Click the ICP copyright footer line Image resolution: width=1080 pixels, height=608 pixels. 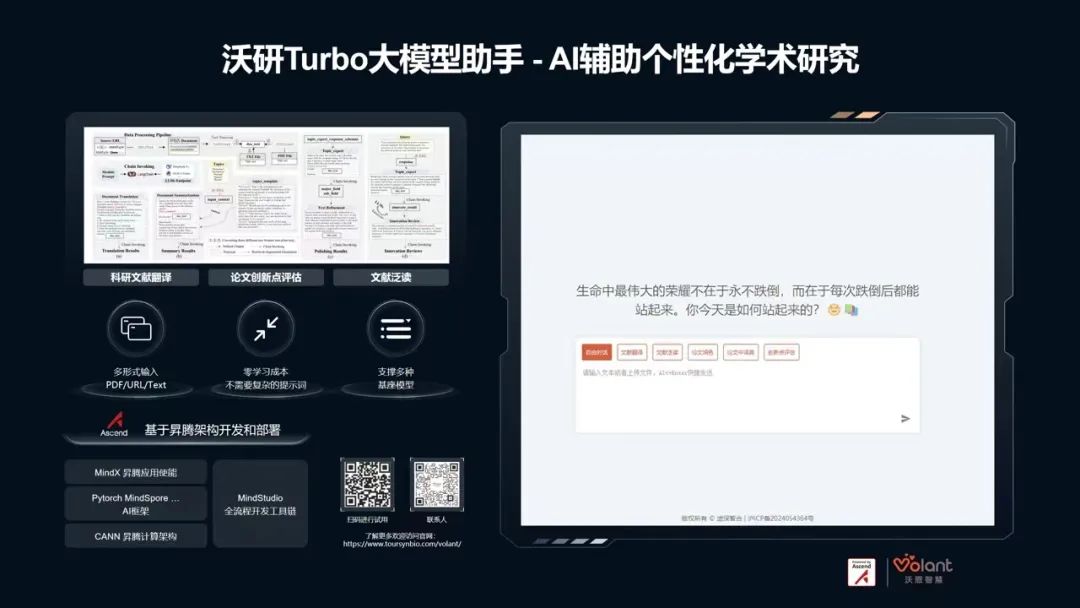(747, 518)
